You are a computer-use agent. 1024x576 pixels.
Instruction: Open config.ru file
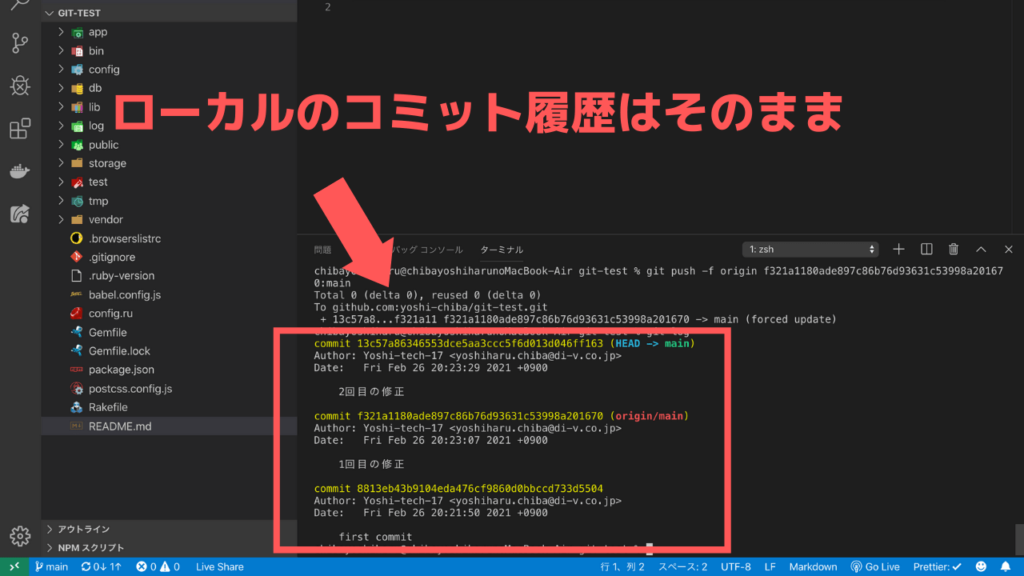[x=168, y=313]
